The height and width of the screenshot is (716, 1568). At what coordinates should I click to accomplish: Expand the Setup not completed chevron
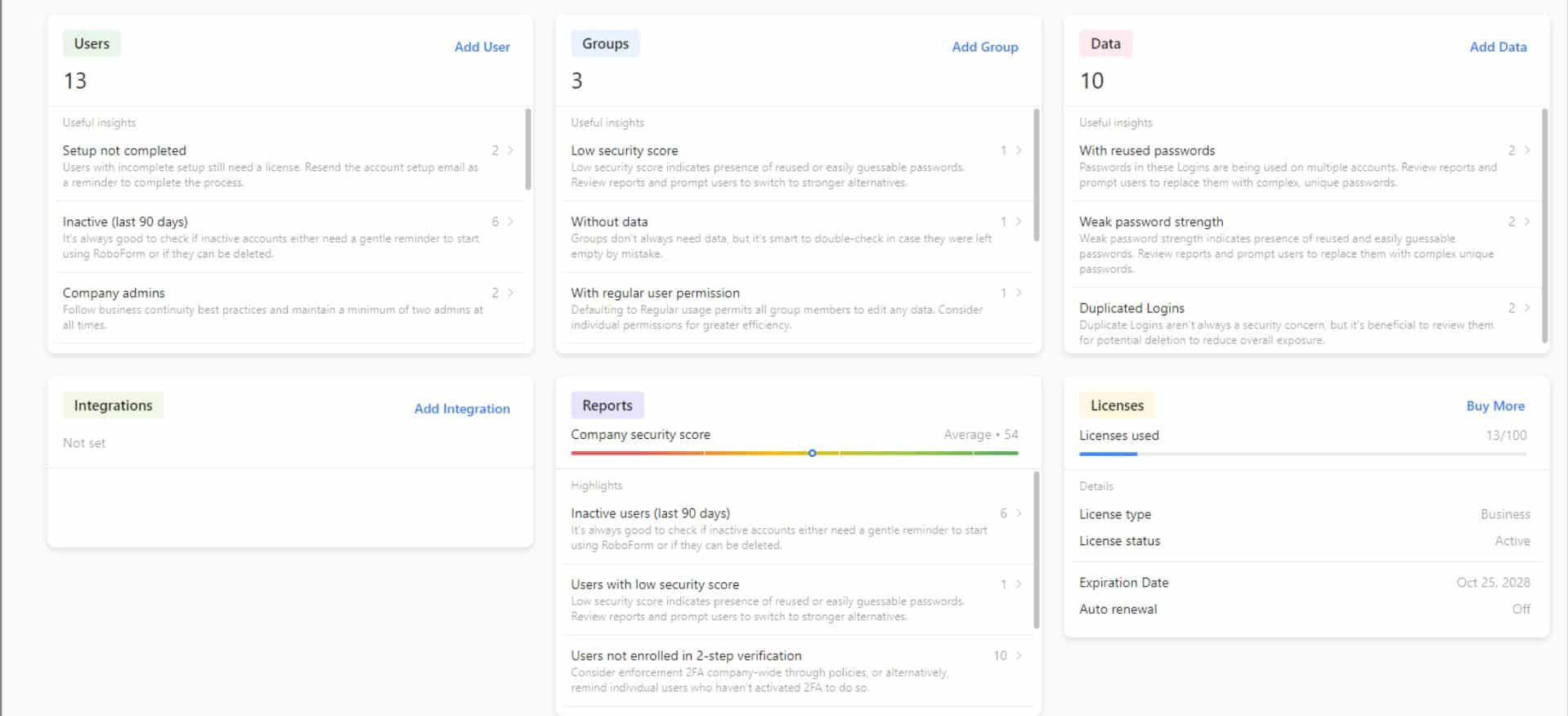click(x=511, y=150)
